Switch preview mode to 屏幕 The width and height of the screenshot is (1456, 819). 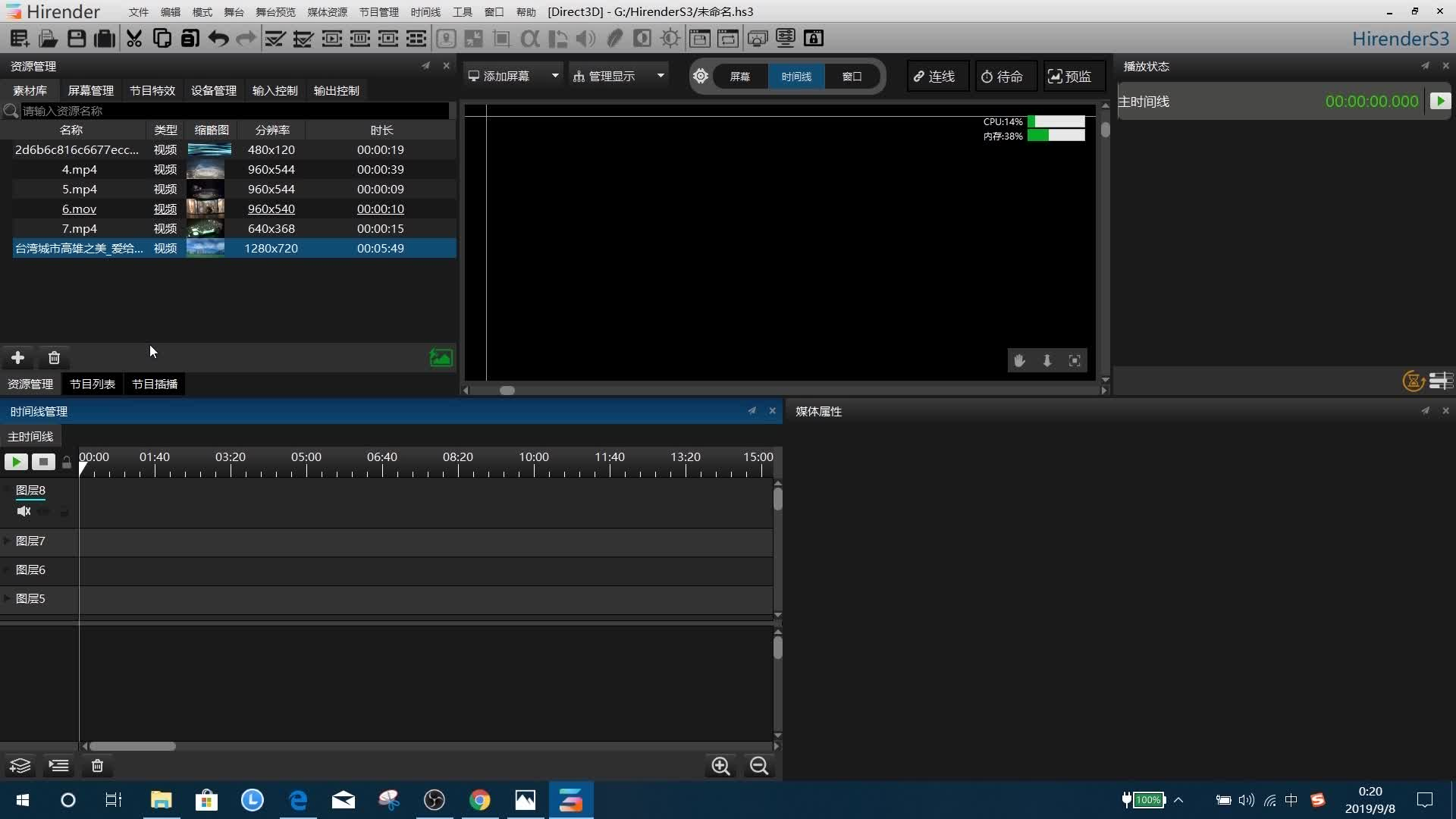[739, 77]
